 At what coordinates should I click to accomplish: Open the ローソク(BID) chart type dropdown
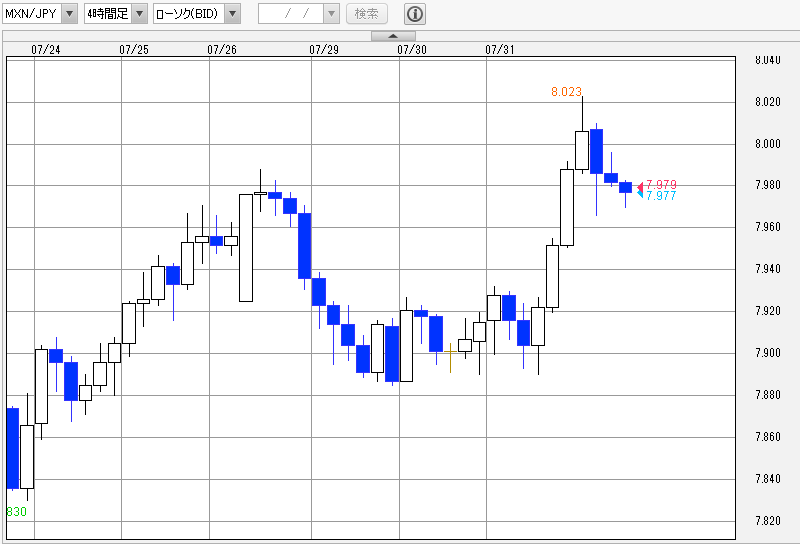(x=232, y=14)
